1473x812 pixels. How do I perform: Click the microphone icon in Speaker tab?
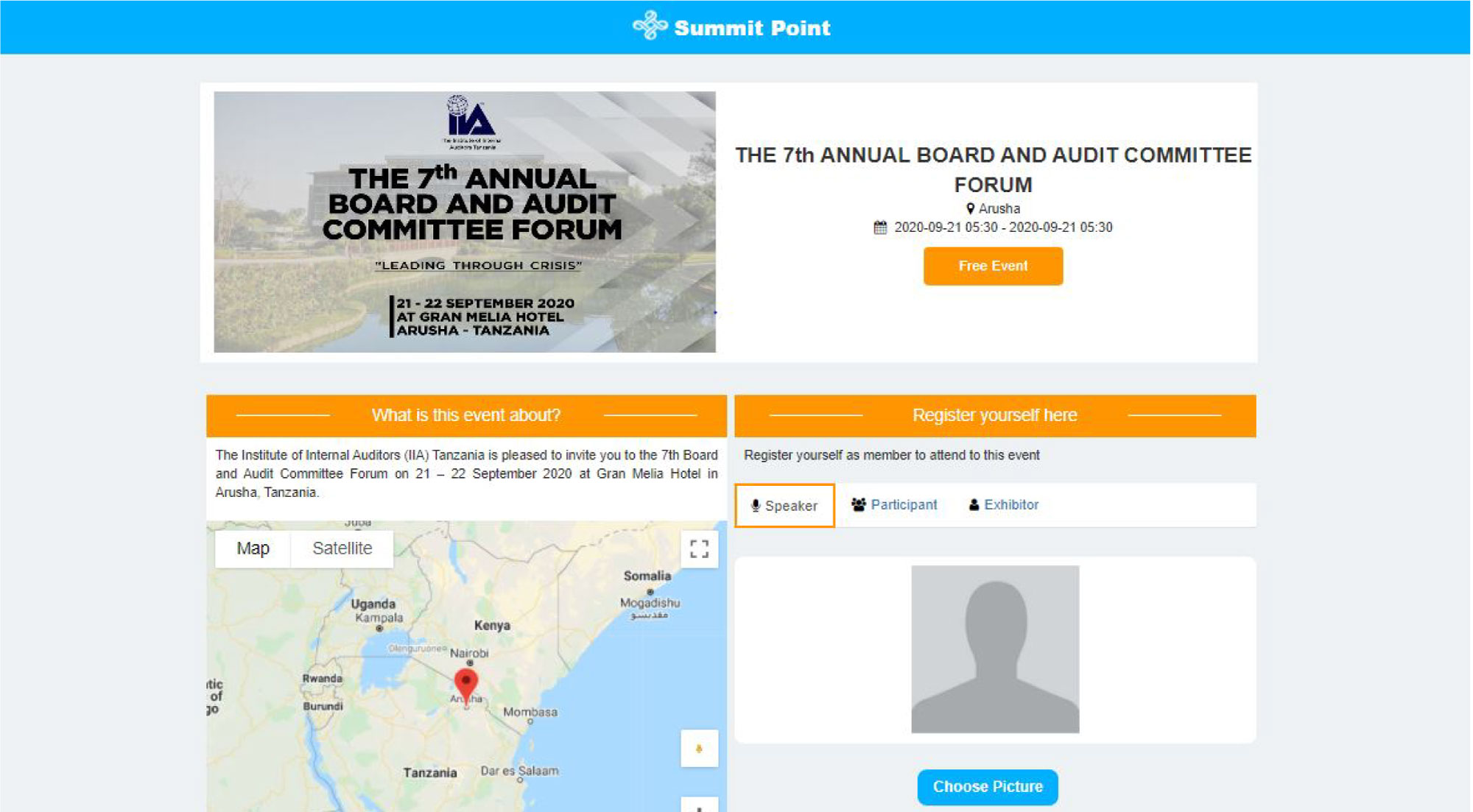[x=755, y=506]
